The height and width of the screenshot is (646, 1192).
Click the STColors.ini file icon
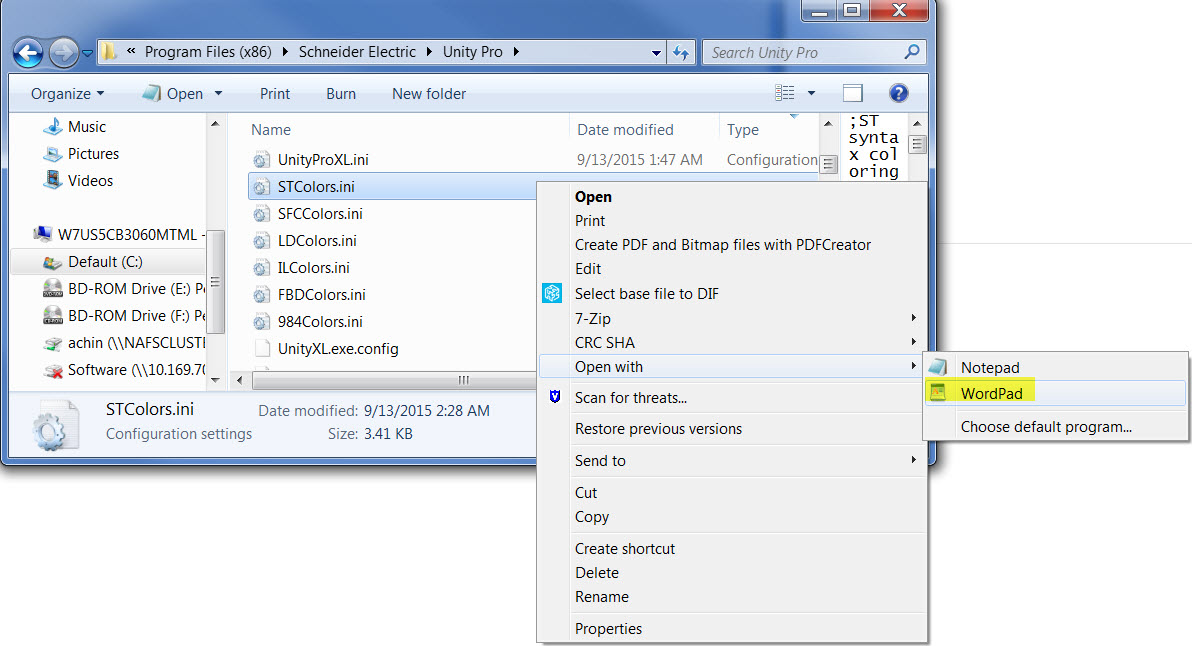point(262,187)
